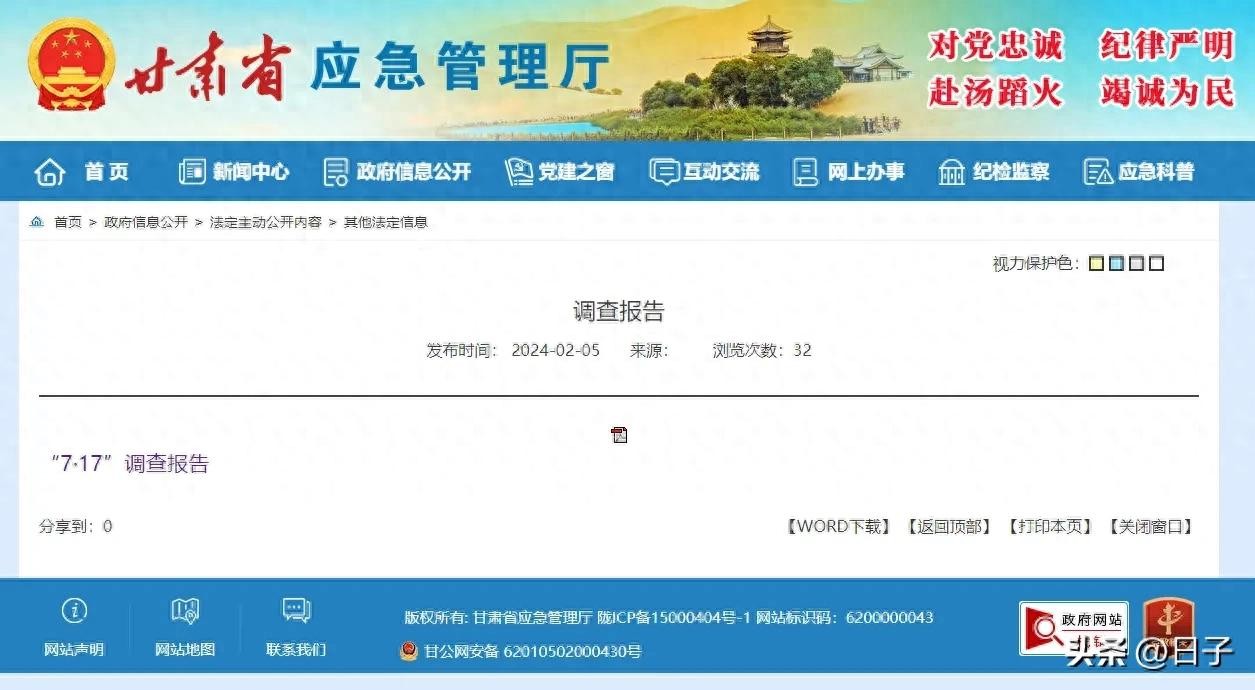Select the blue eye-protection color swatch
The width and height of the screenshot is (1255, 690).
click(x=1116, y=264)
